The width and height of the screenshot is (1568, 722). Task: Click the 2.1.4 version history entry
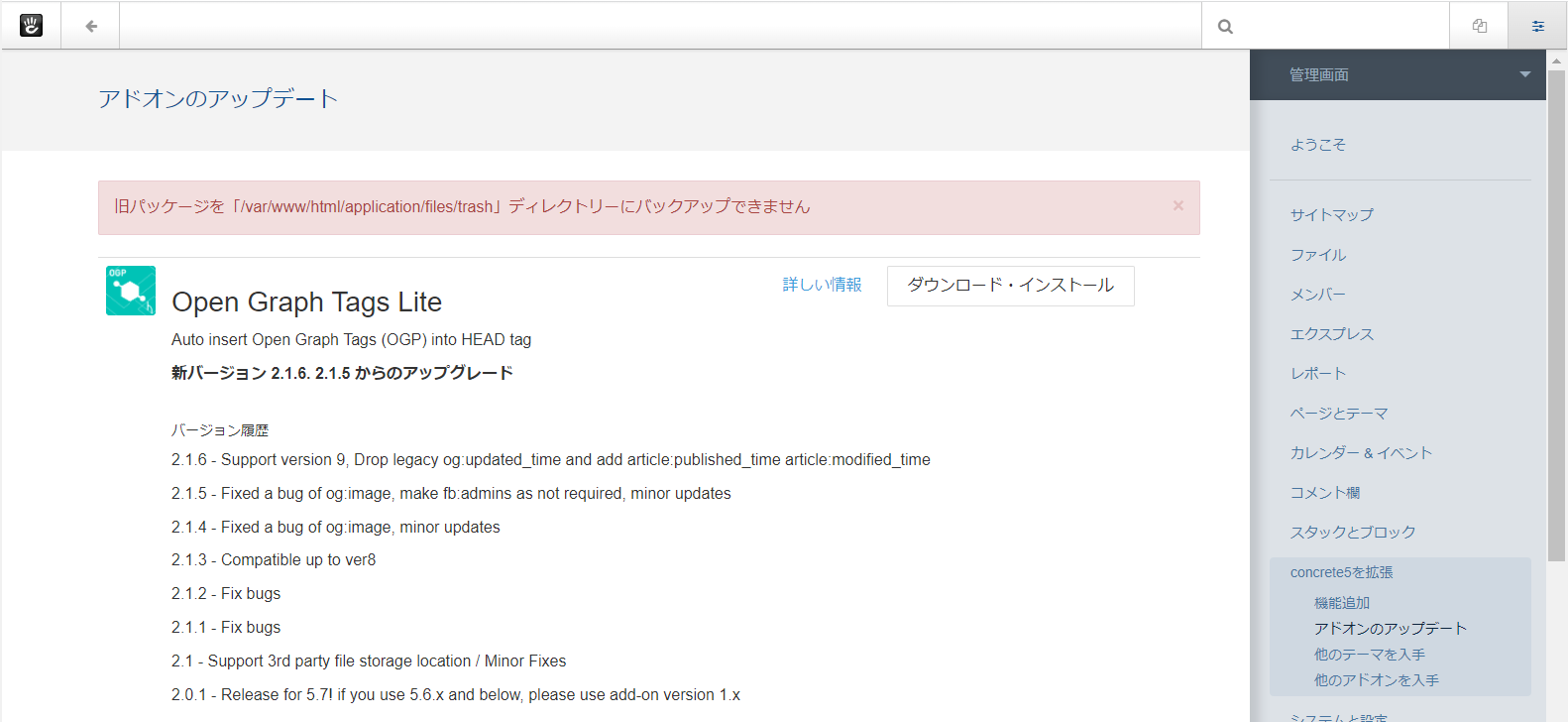tap(335, 528)
